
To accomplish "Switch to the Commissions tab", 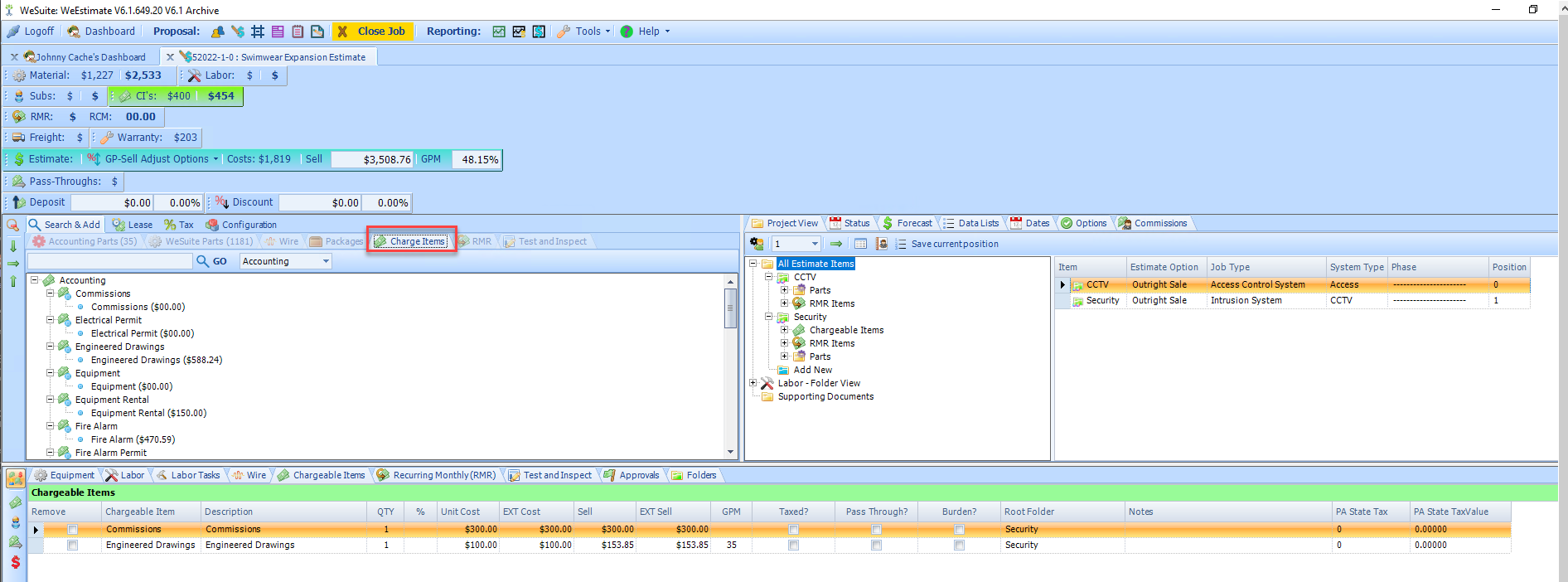I will click(x=1153, y=223).
